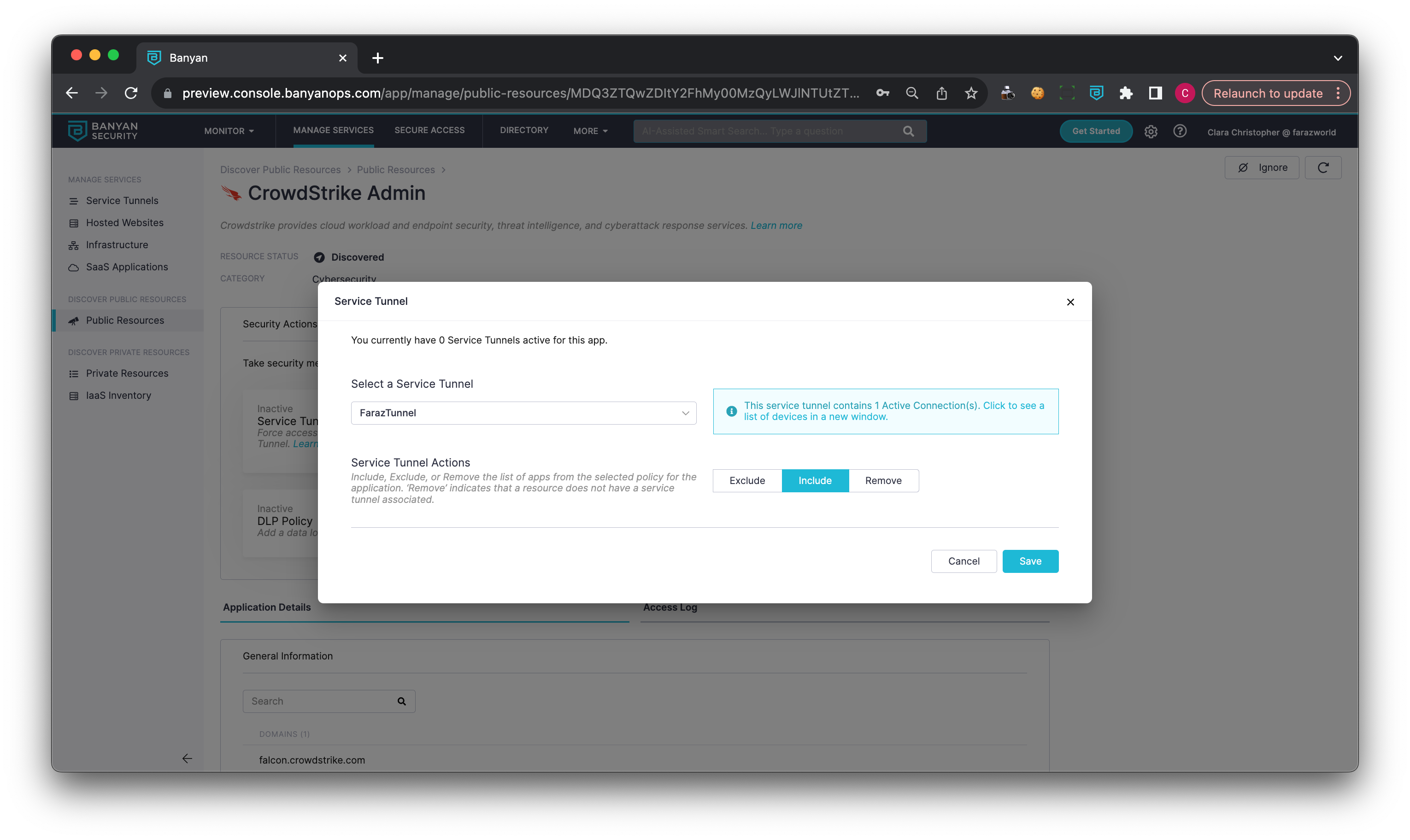
Task: Save the service tunnel settings
Action: [1030, 561]
